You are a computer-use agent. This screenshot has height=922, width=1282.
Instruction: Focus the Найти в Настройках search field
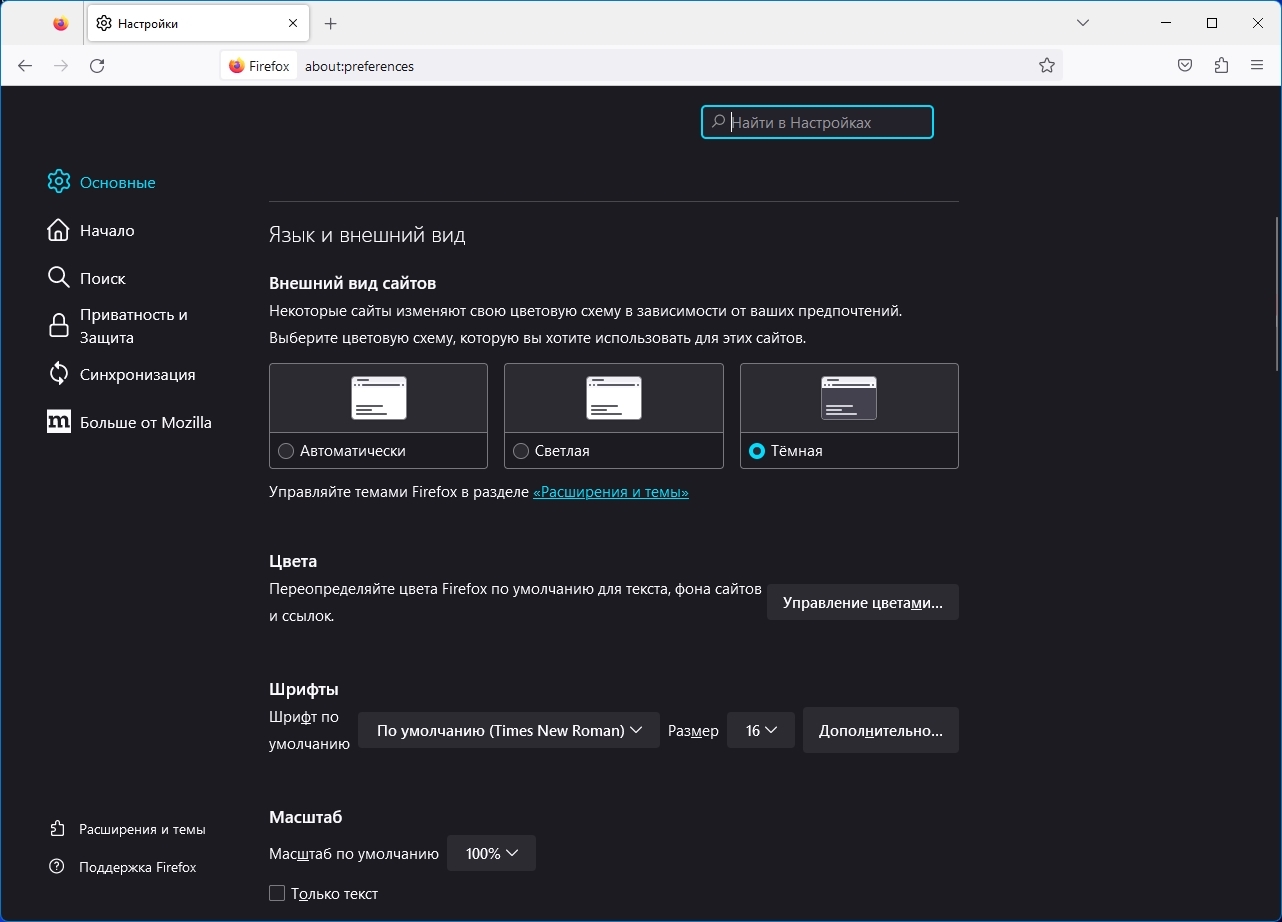coord(817,122)
